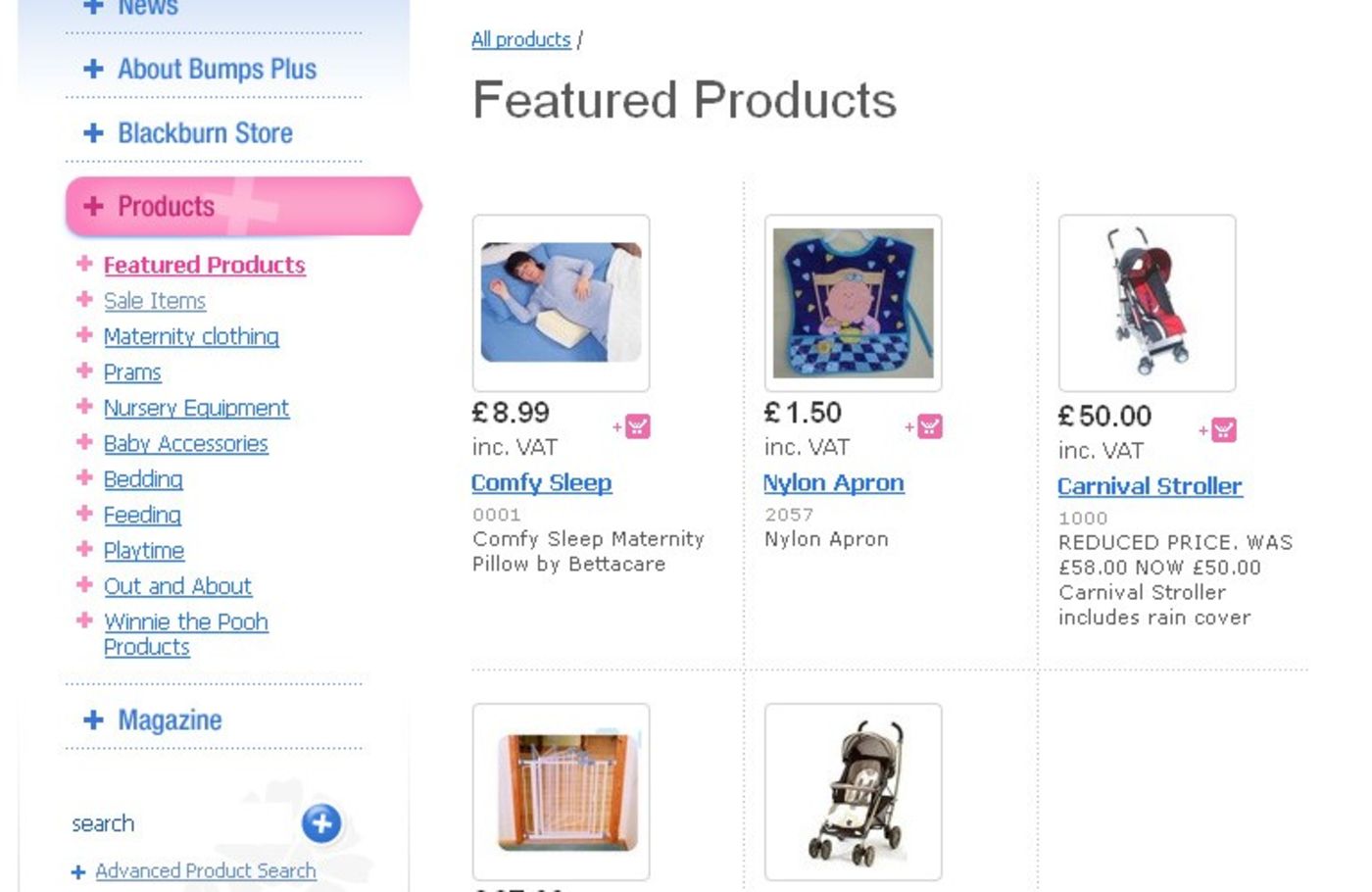
Task: Click plus icon beside Playtime
Action: coord(84,549)
